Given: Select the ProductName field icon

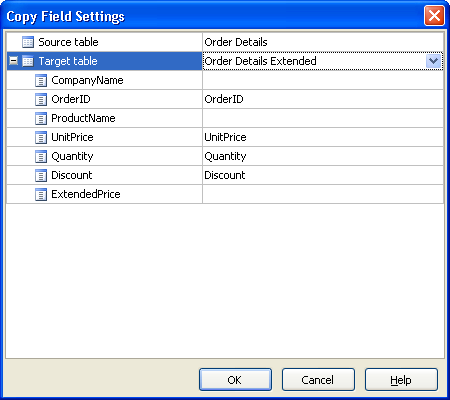Looking at the screenshot, I should point(41,118).
